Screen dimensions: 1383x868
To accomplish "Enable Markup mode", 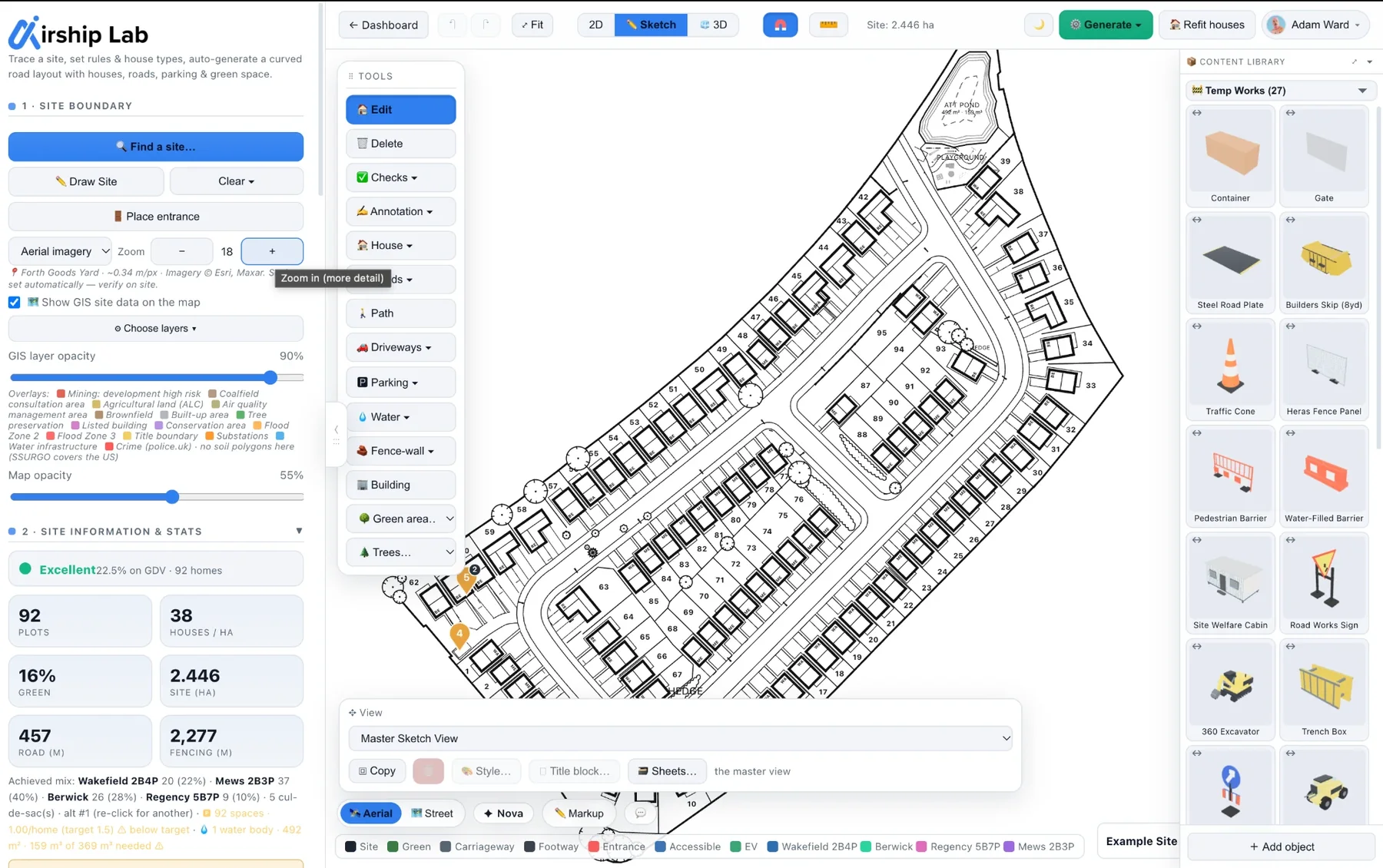I will (x=579, y=813).
